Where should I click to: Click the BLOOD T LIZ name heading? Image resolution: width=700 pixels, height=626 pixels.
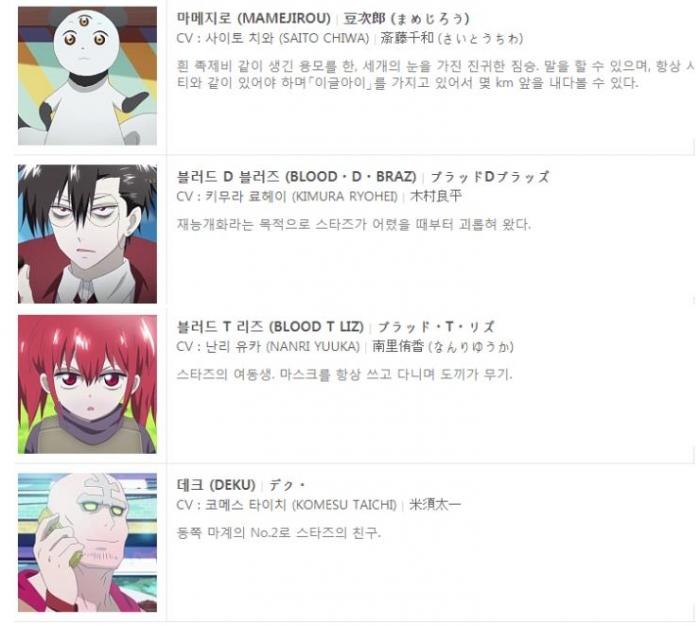click(x=270, y=327)
